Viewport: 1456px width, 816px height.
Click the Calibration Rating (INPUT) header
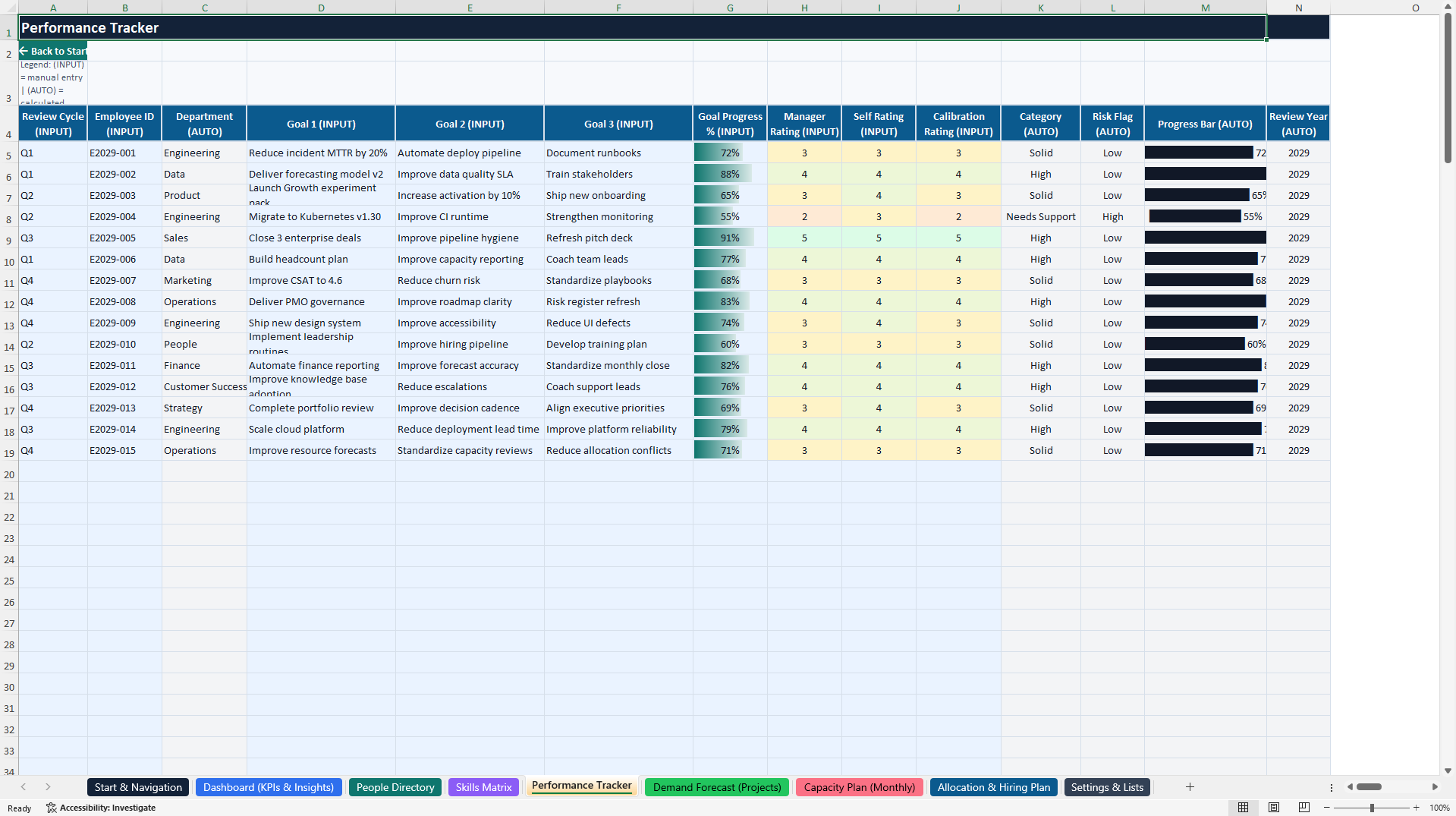[958, 124]
